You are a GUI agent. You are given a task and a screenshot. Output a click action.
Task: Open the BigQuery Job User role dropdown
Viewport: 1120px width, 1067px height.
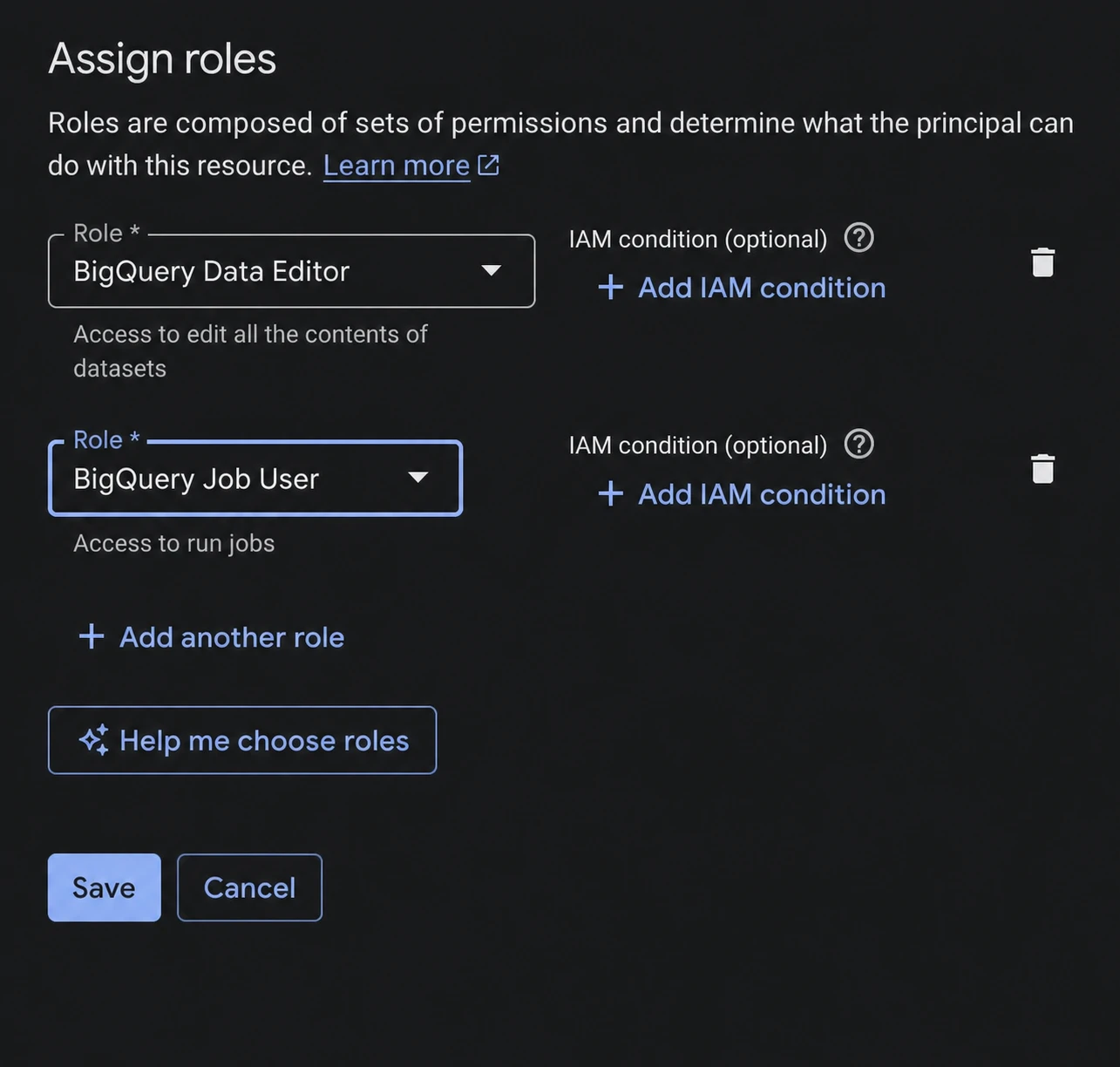(x=255, y=479)
